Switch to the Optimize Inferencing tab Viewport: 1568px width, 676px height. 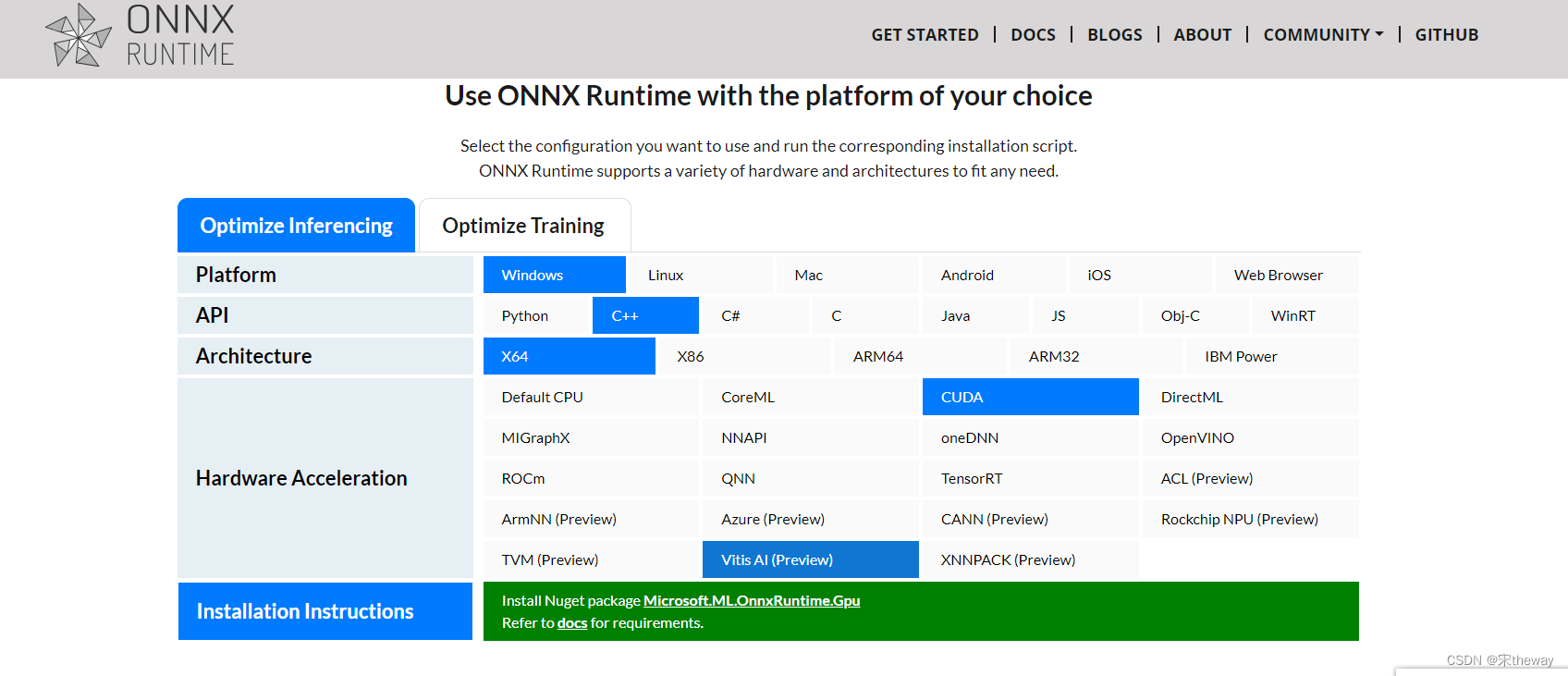pos(296,225)
